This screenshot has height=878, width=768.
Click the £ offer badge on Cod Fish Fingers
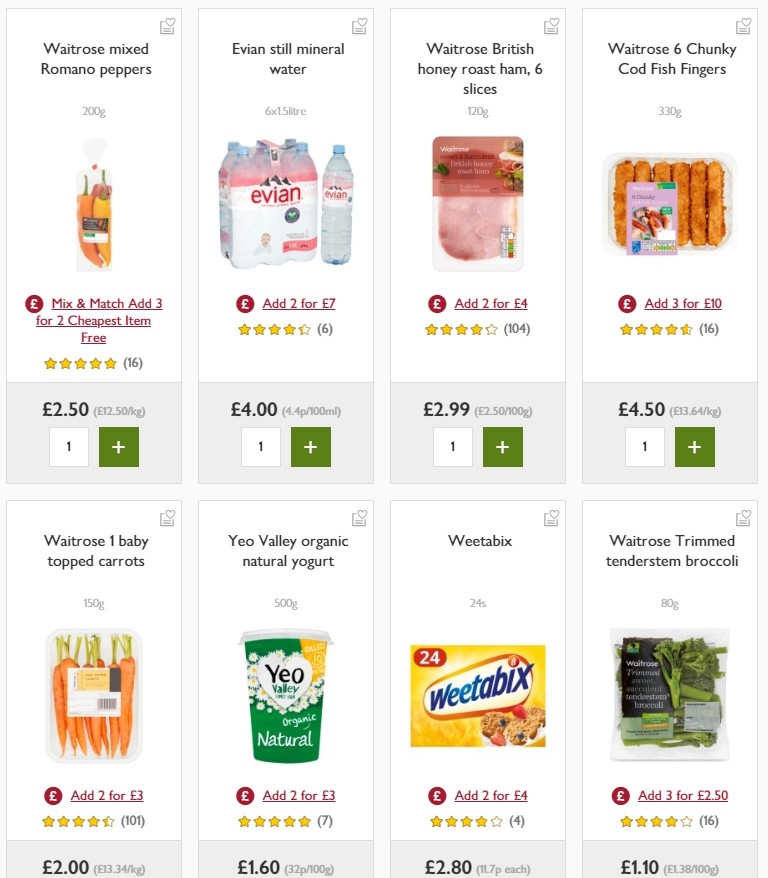pos(627,303)
